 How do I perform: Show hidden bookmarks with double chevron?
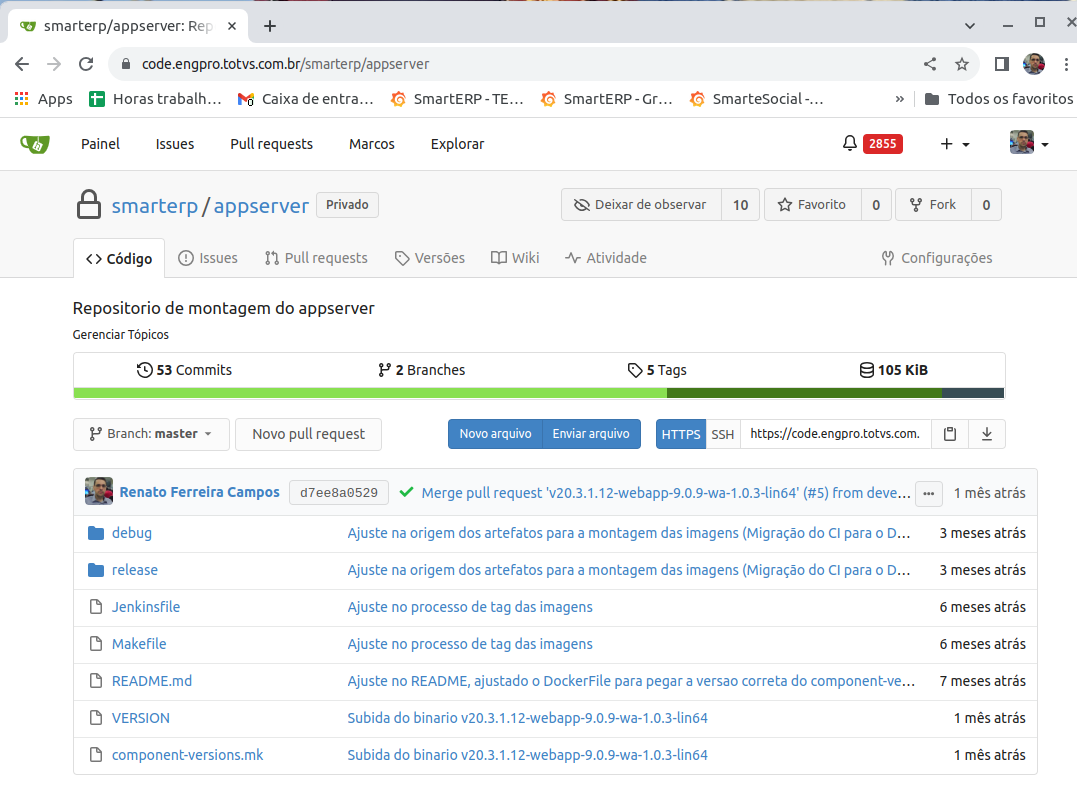point(899,99)
